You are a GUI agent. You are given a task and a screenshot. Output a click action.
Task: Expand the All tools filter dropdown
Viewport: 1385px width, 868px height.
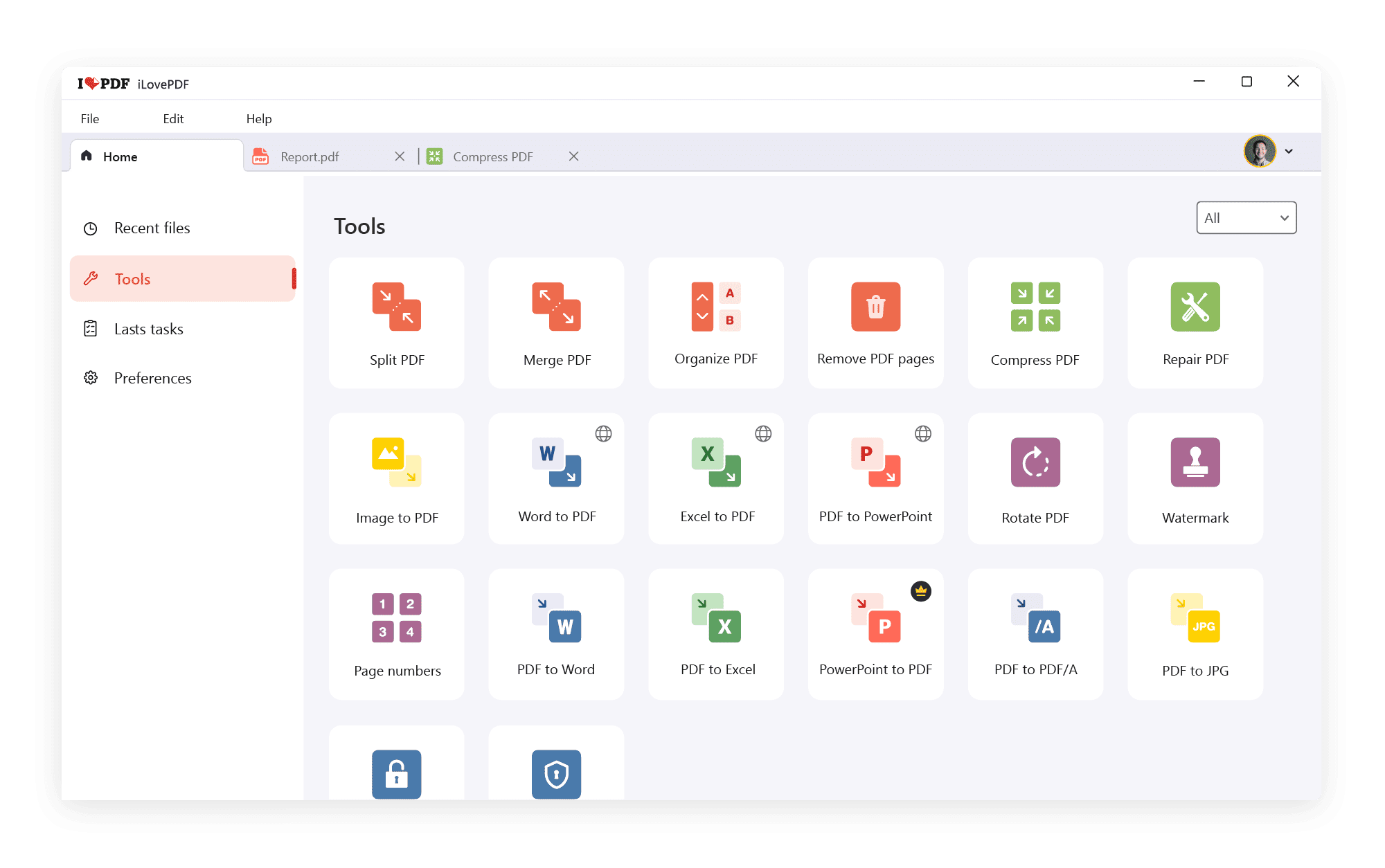[x=1246, y=218]
